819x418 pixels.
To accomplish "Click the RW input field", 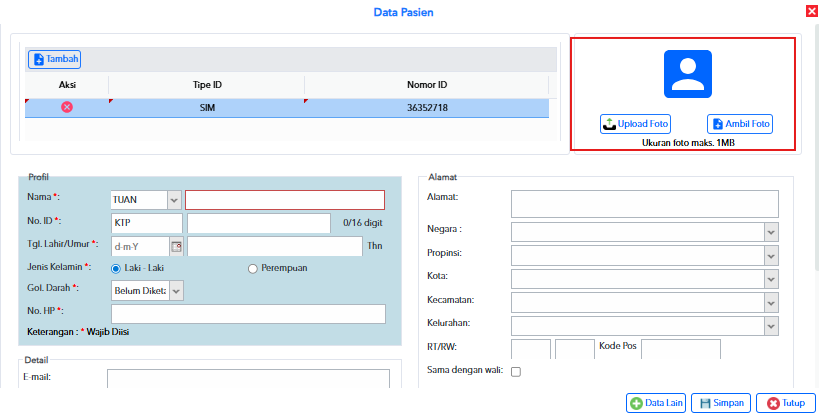I will click(575, 349).
